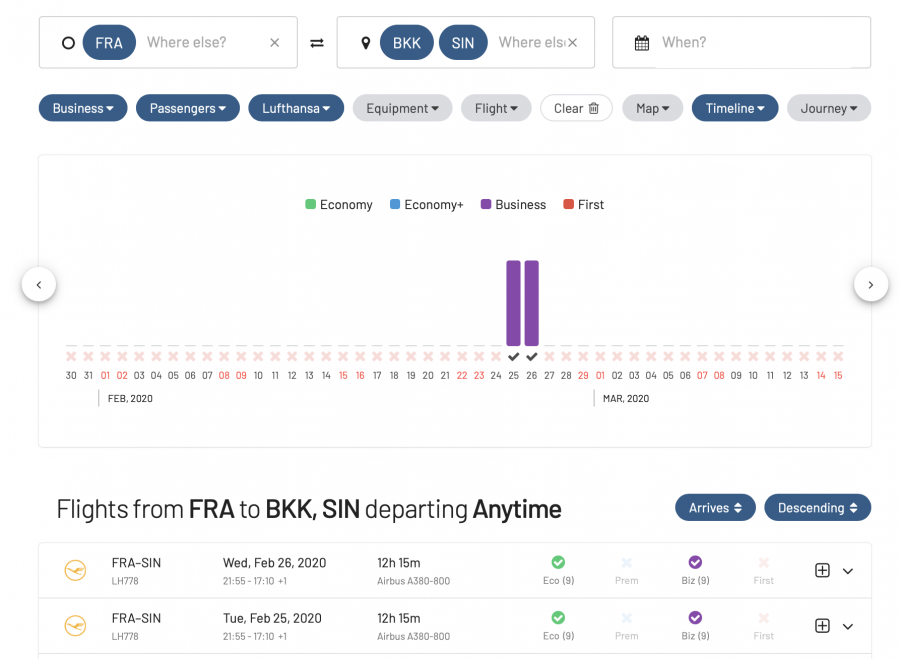Screen dimensions: 900x659
Task: Open the Timeline view menu
Action: point(734,108)
